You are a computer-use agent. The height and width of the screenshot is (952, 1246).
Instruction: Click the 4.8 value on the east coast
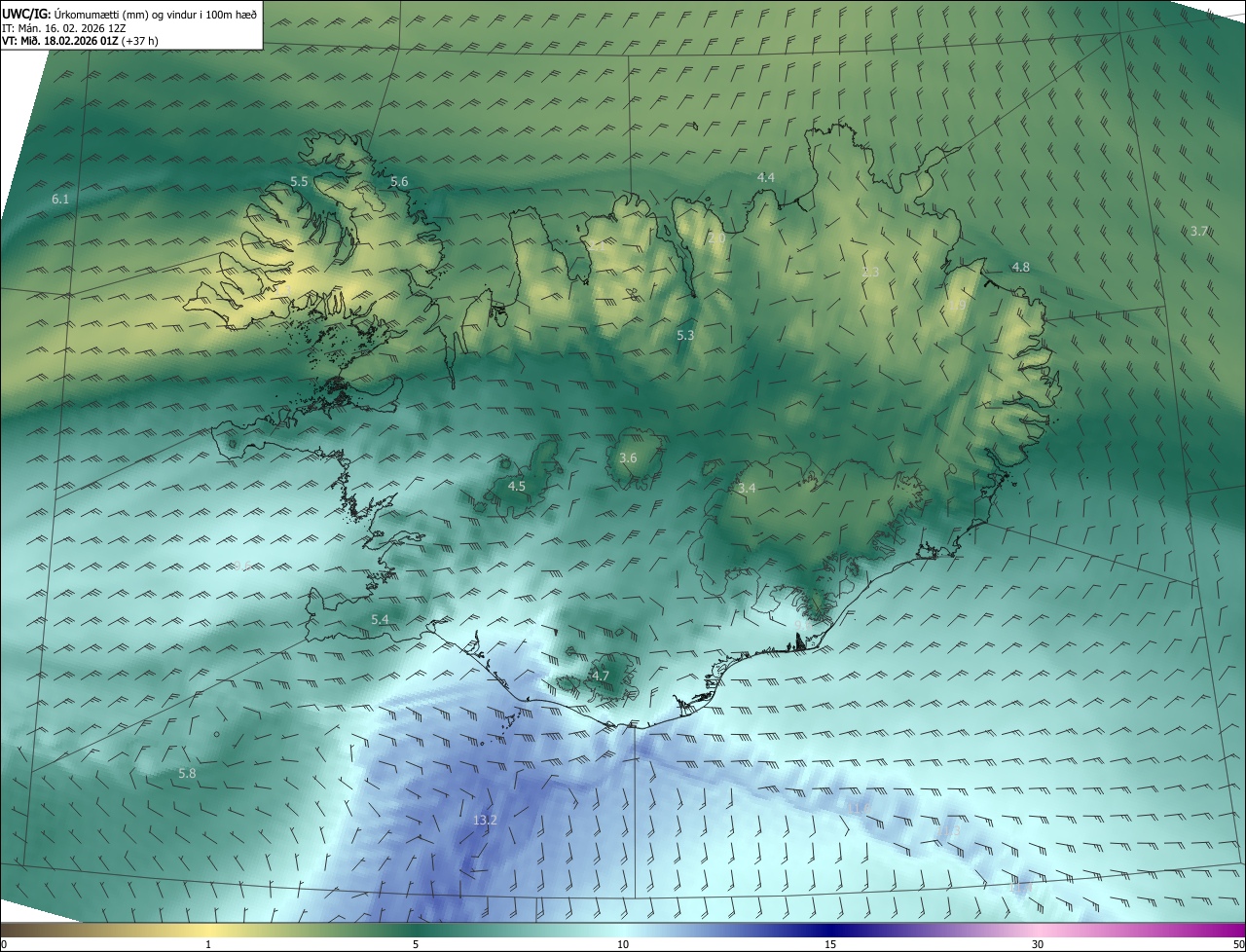point(1020,267)
